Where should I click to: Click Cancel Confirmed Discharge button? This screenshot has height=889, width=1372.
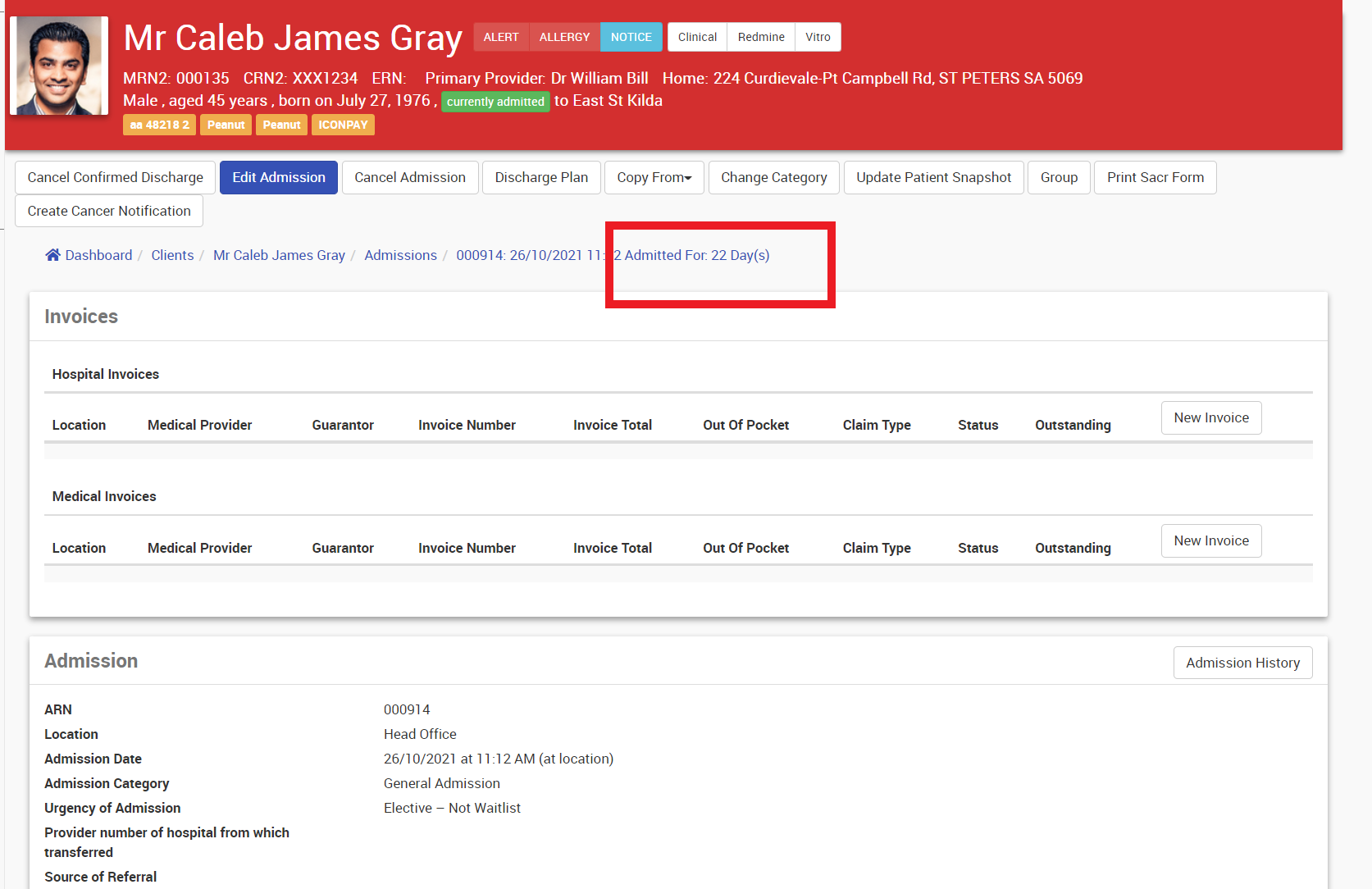(115, 177)
